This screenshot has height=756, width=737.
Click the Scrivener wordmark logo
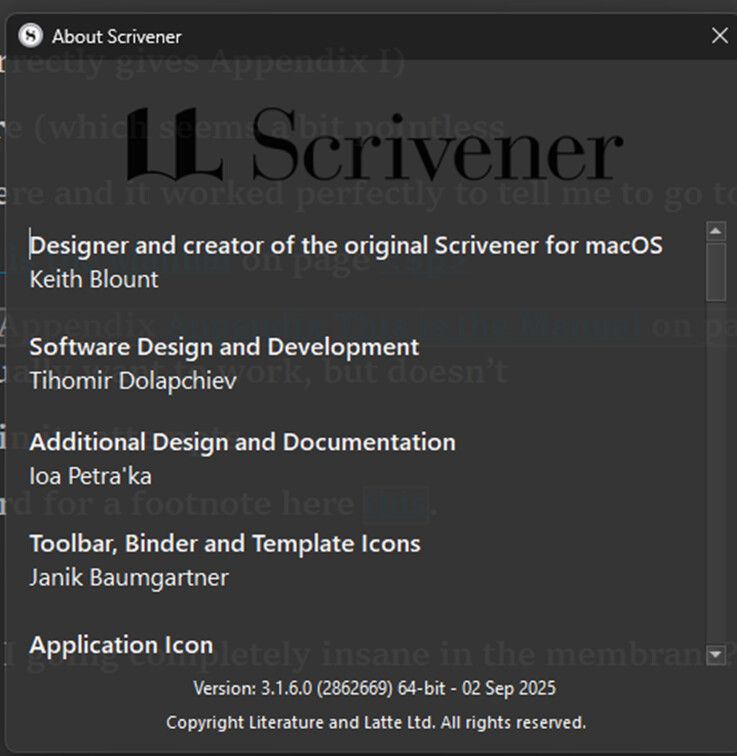coord(438,152)
